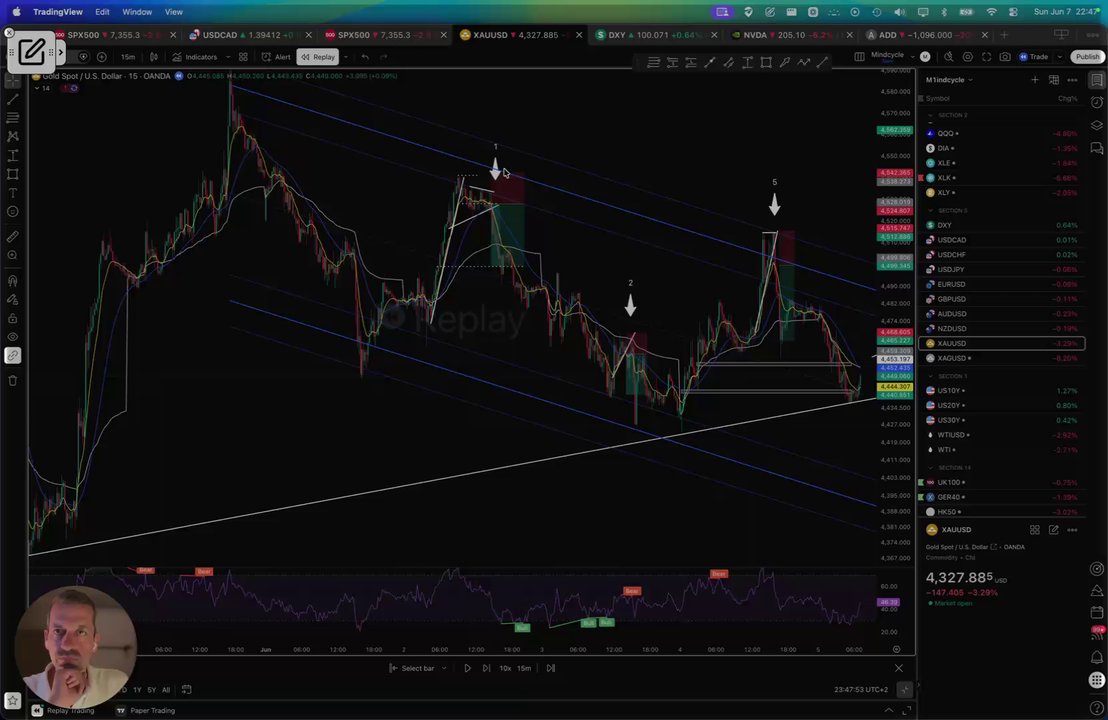Play the bar replay
1108x720 pixels.
point(467,668)
